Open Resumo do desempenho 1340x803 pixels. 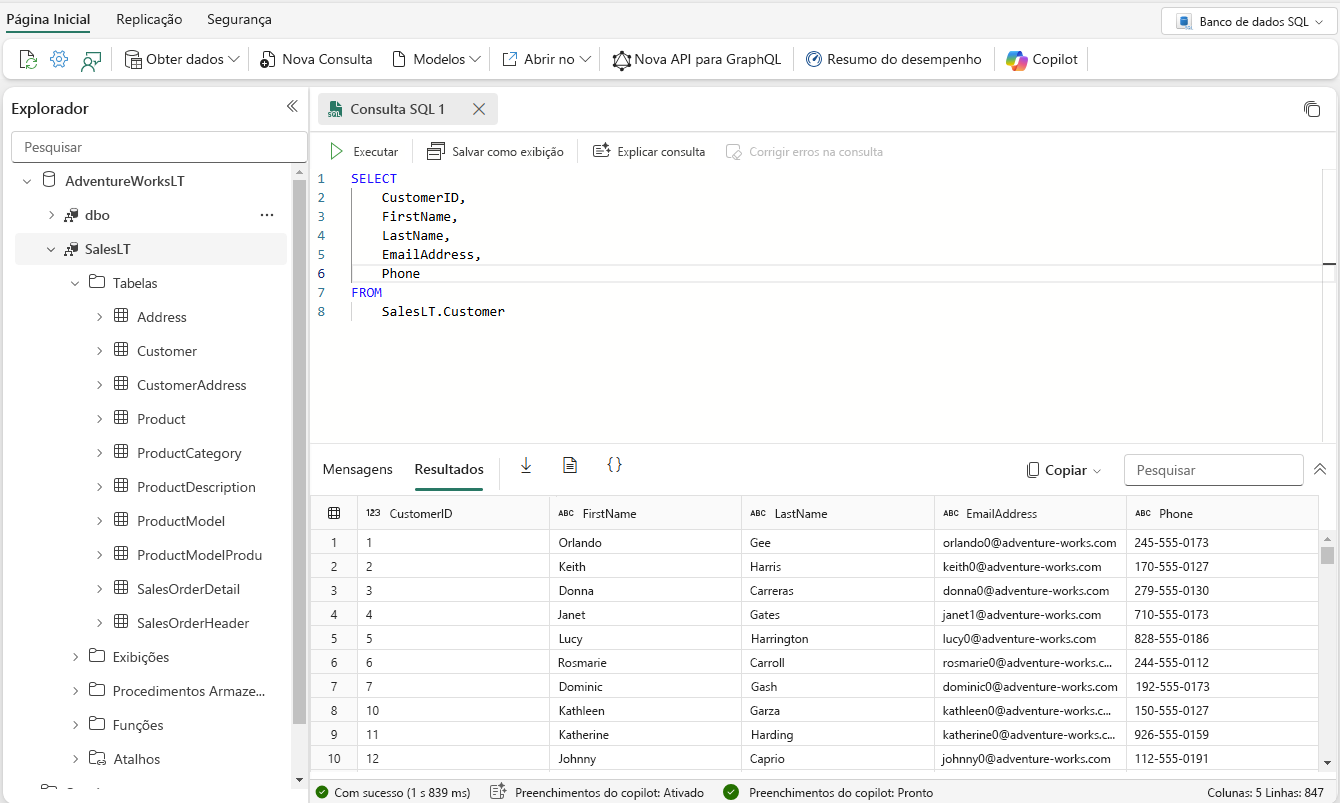[x=893, y=60]
